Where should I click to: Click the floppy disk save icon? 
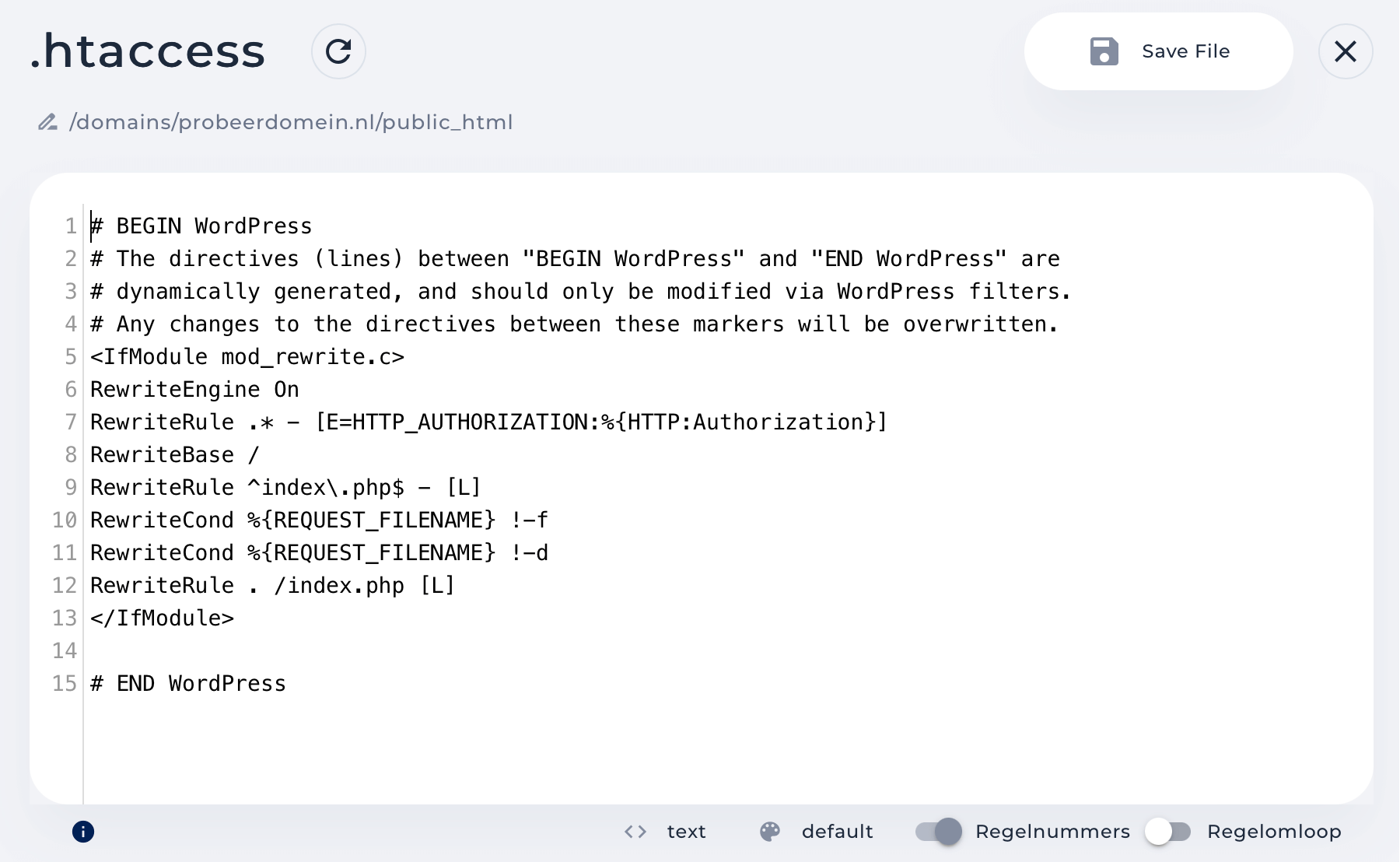tap(1104, 51)
